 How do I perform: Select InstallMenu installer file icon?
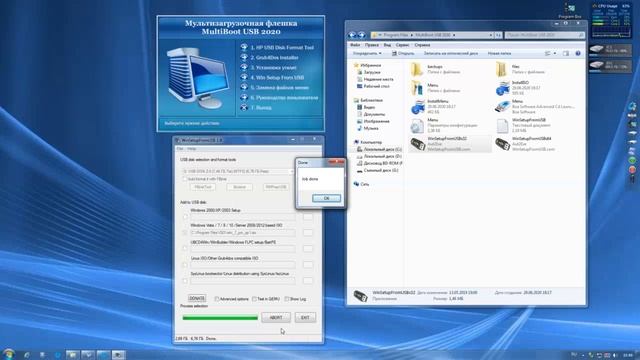418,107
